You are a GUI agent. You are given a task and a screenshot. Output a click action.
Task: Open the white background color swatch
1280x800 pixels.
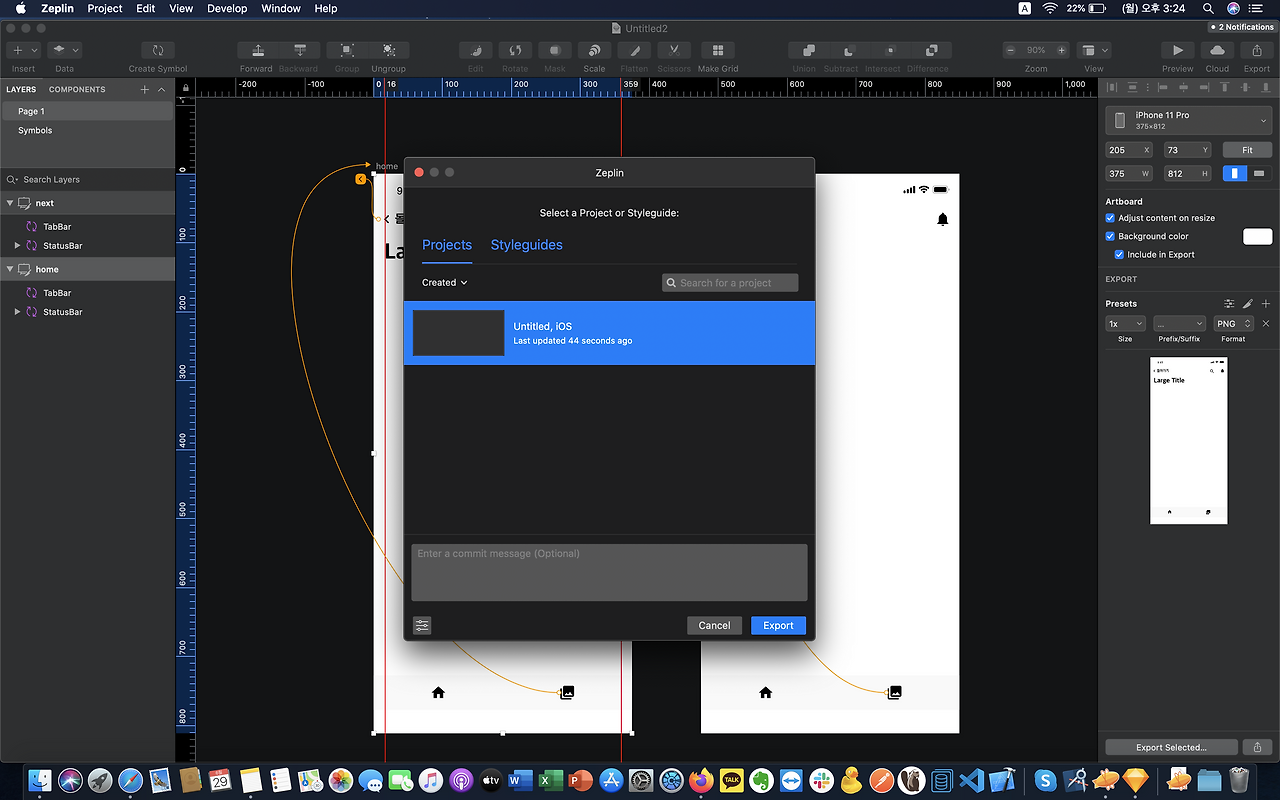tap(1257, 236)
